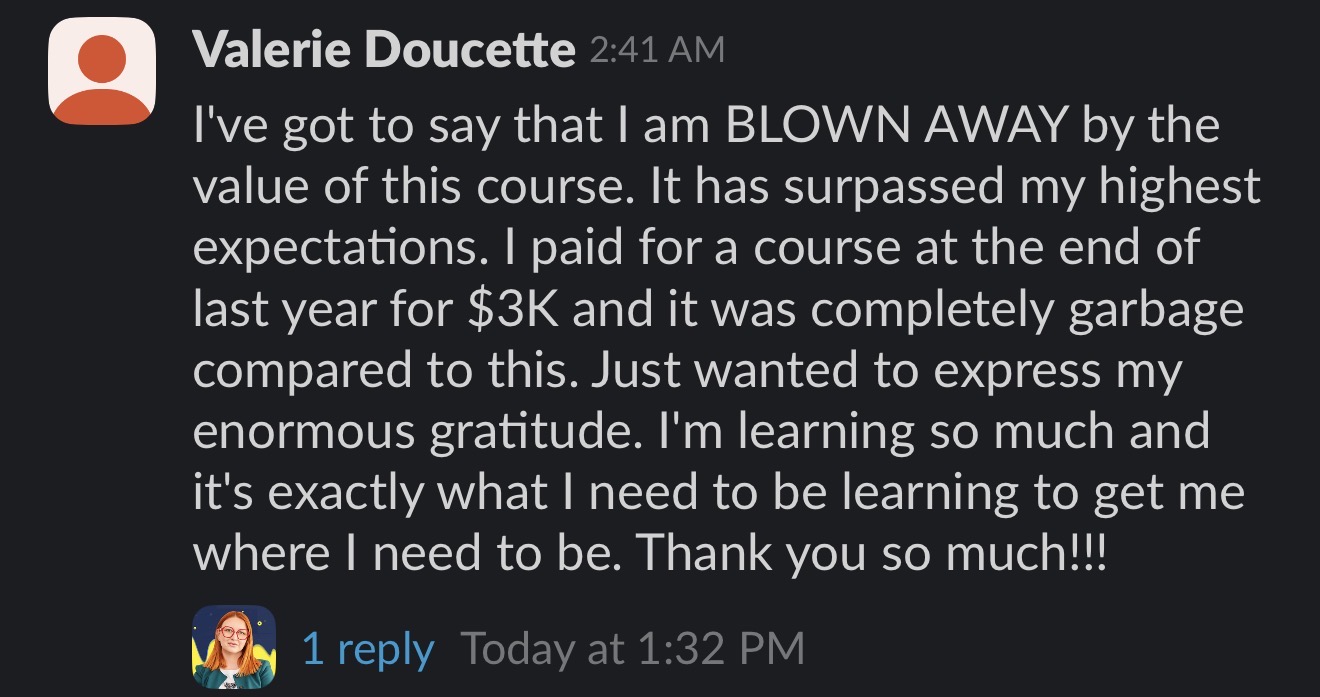Click the Valerie Doucette sender name
Viewport: 1320px width, 697px height.
tap(384, 50)
